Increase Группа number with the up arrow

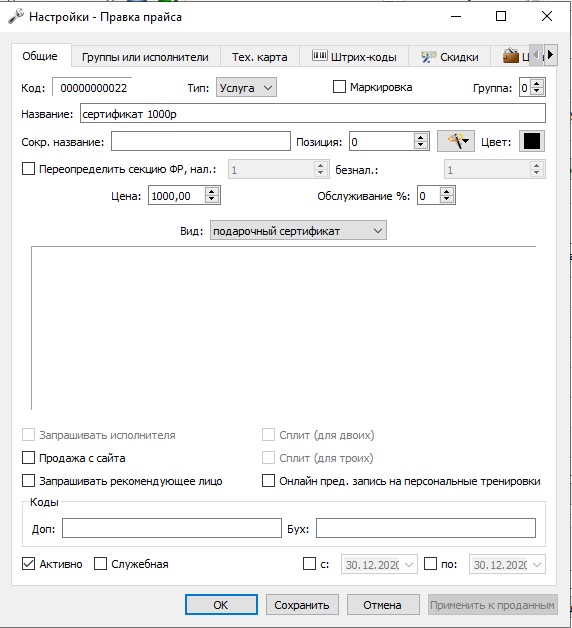[537, 83]
